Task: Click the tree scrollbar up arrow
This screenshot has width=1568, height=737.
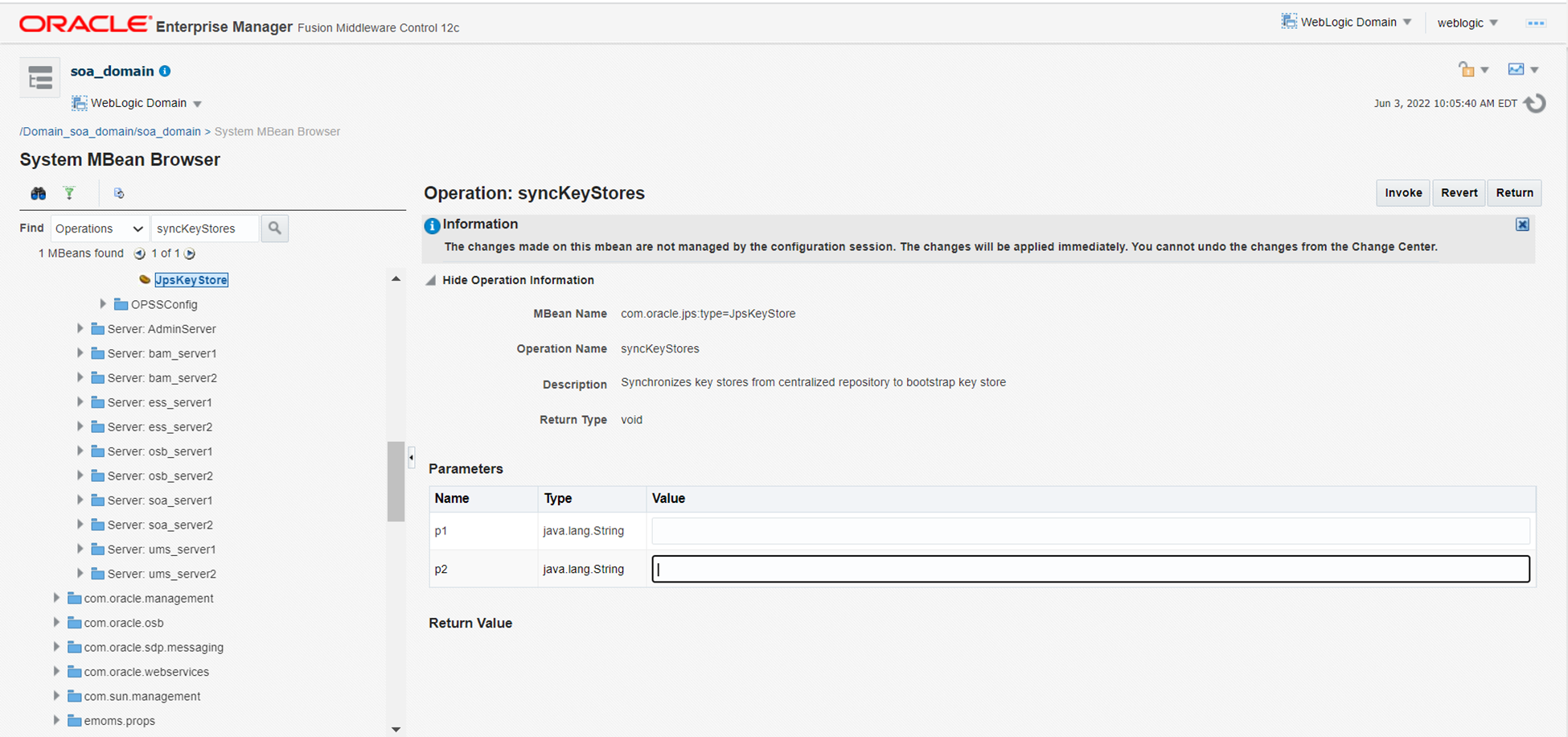Action: click(x=396, y=279)
